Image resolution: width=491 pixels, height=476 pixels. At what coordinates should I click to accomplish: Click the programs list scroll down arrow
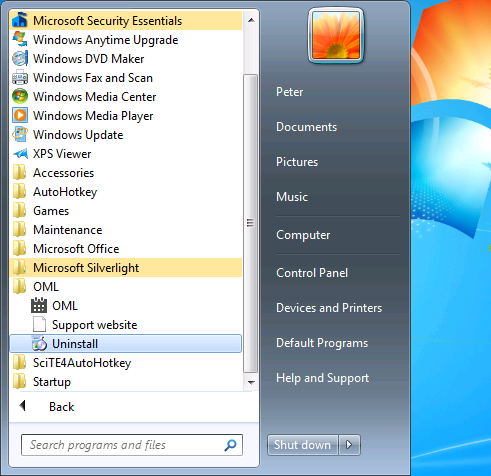[x=251, y=383]
